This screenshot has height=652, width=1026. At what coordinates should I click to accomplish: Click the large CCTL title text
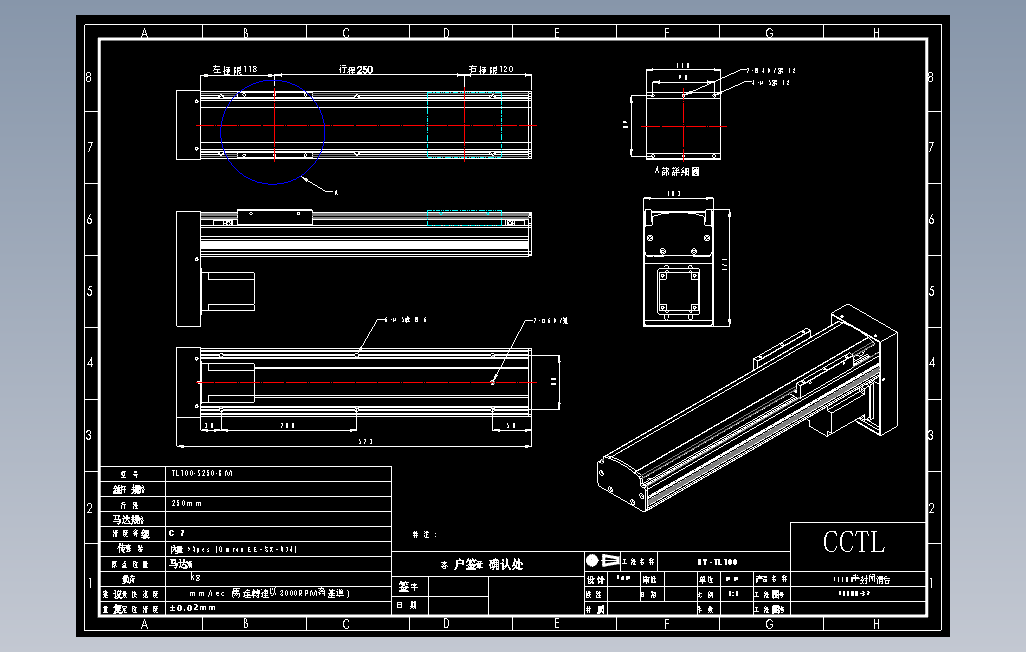coord(854,542)
